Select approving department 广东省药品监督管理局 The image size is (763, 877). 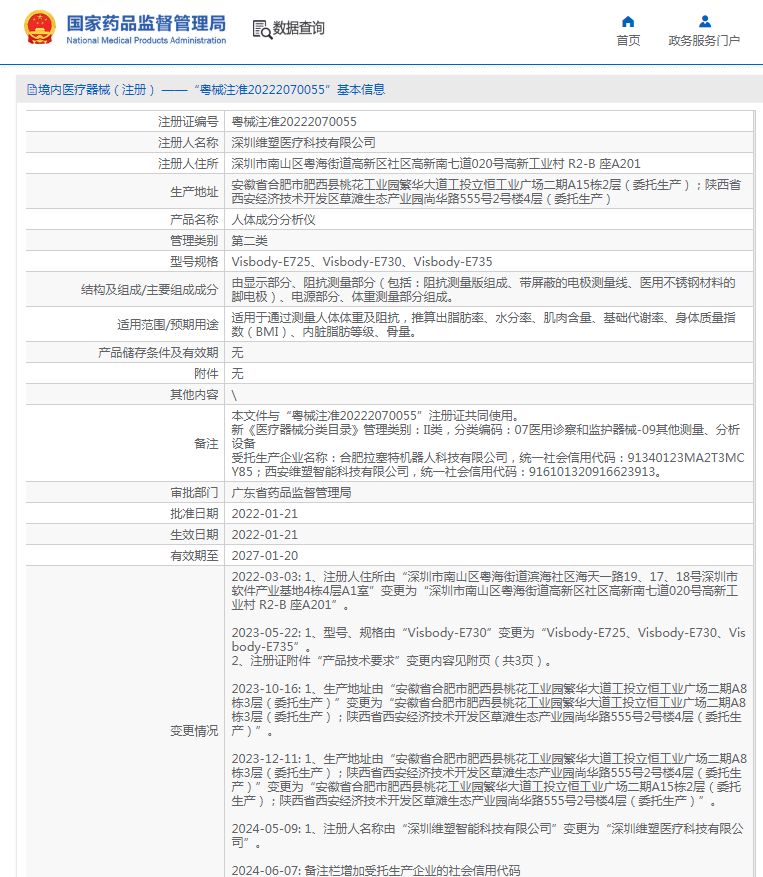coord(291,492)
